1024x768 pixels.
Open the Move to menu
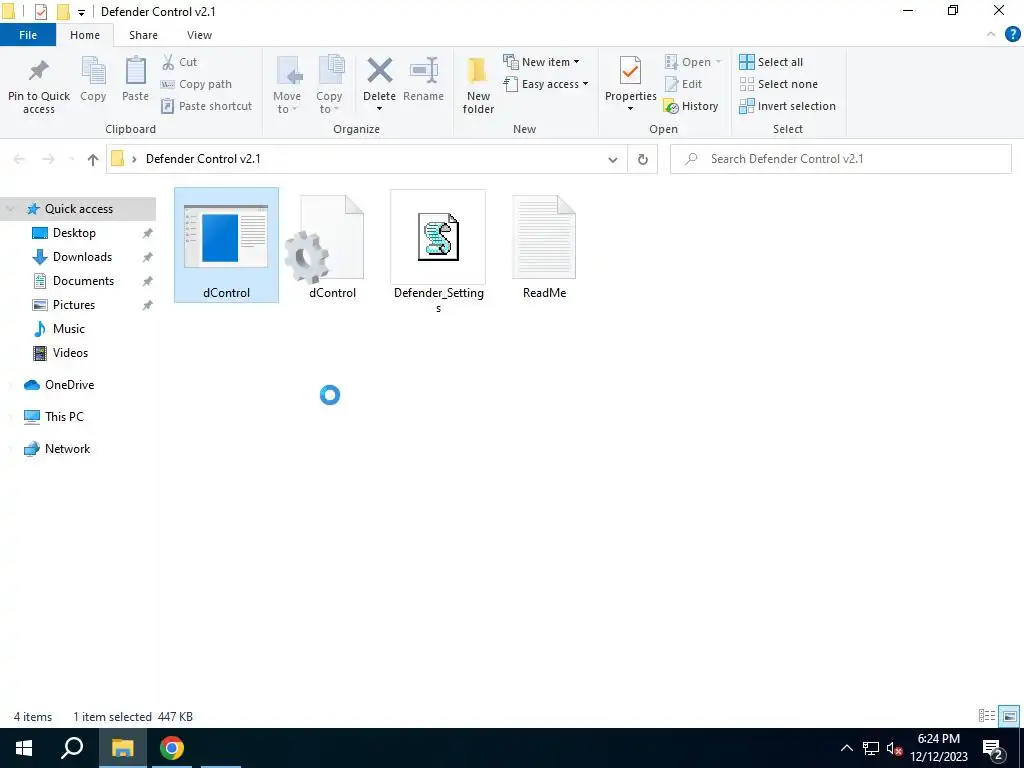click(287, 86)
